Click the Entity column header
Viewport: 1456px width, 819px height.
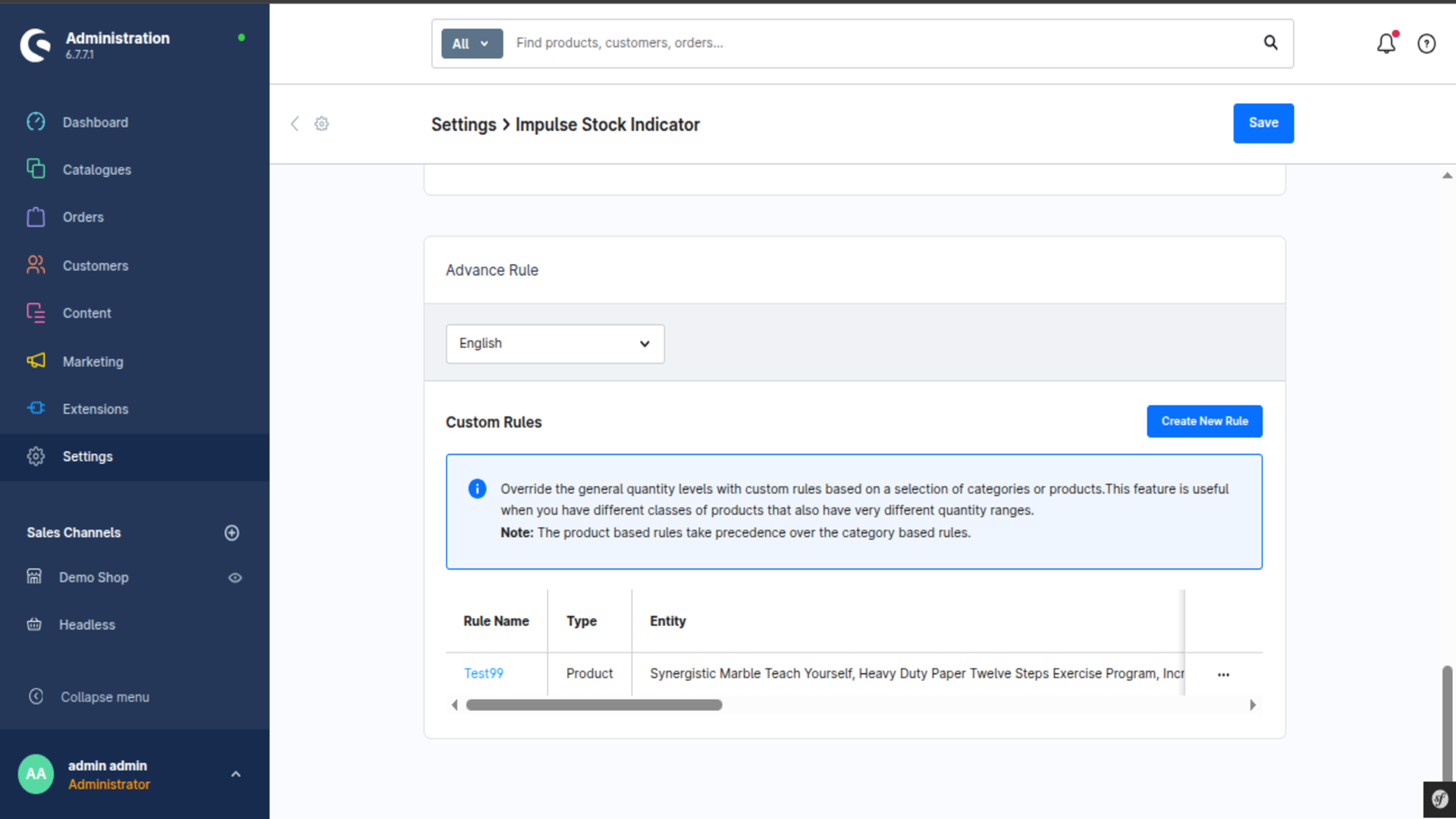coord(667,620)
